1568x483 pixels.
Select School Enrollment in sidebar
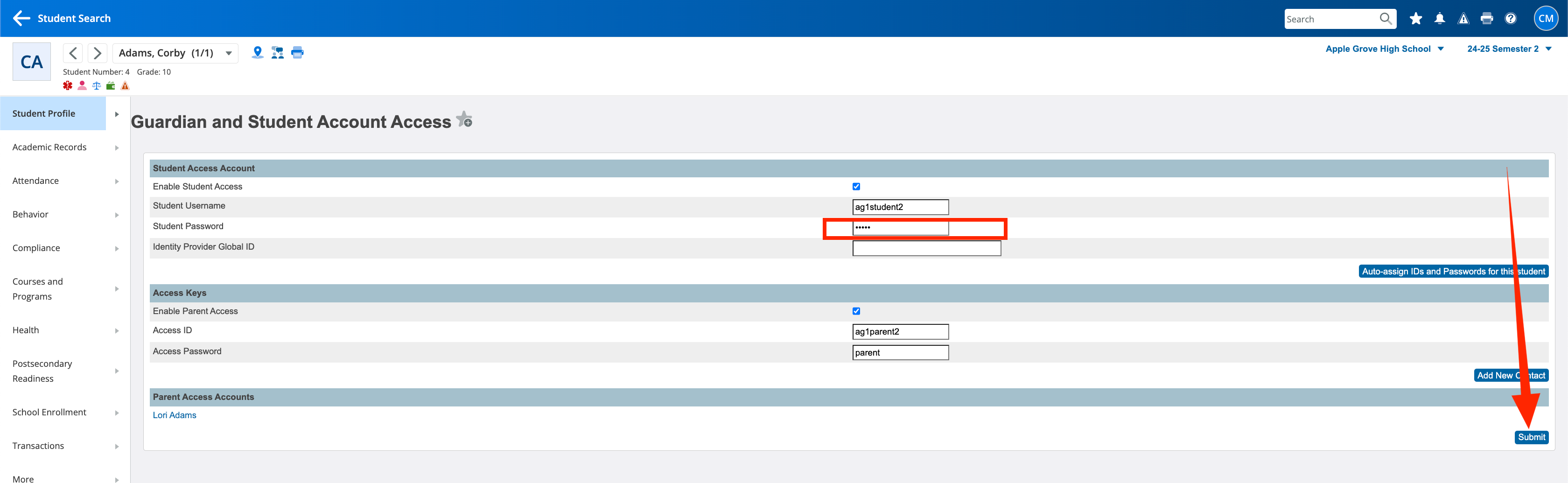(x=49, y=412)
